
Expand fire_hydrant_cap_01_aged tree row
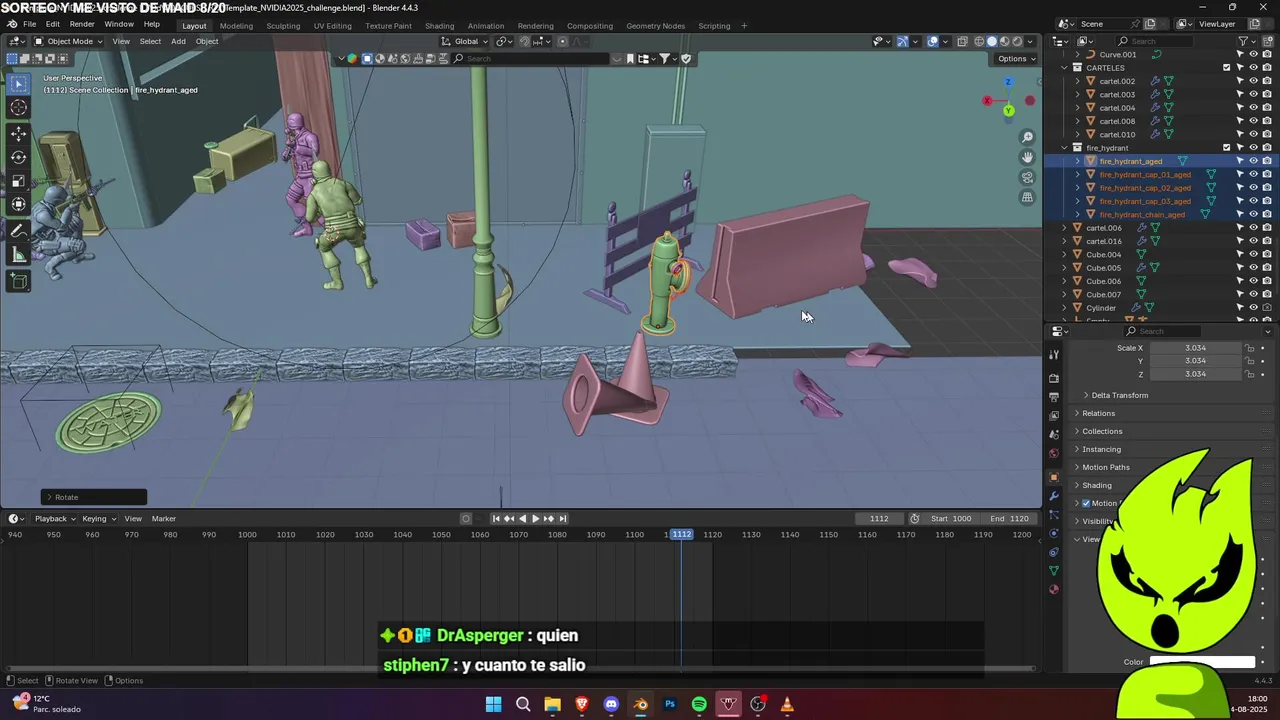pyautogui.click(x=1077, y=174)
